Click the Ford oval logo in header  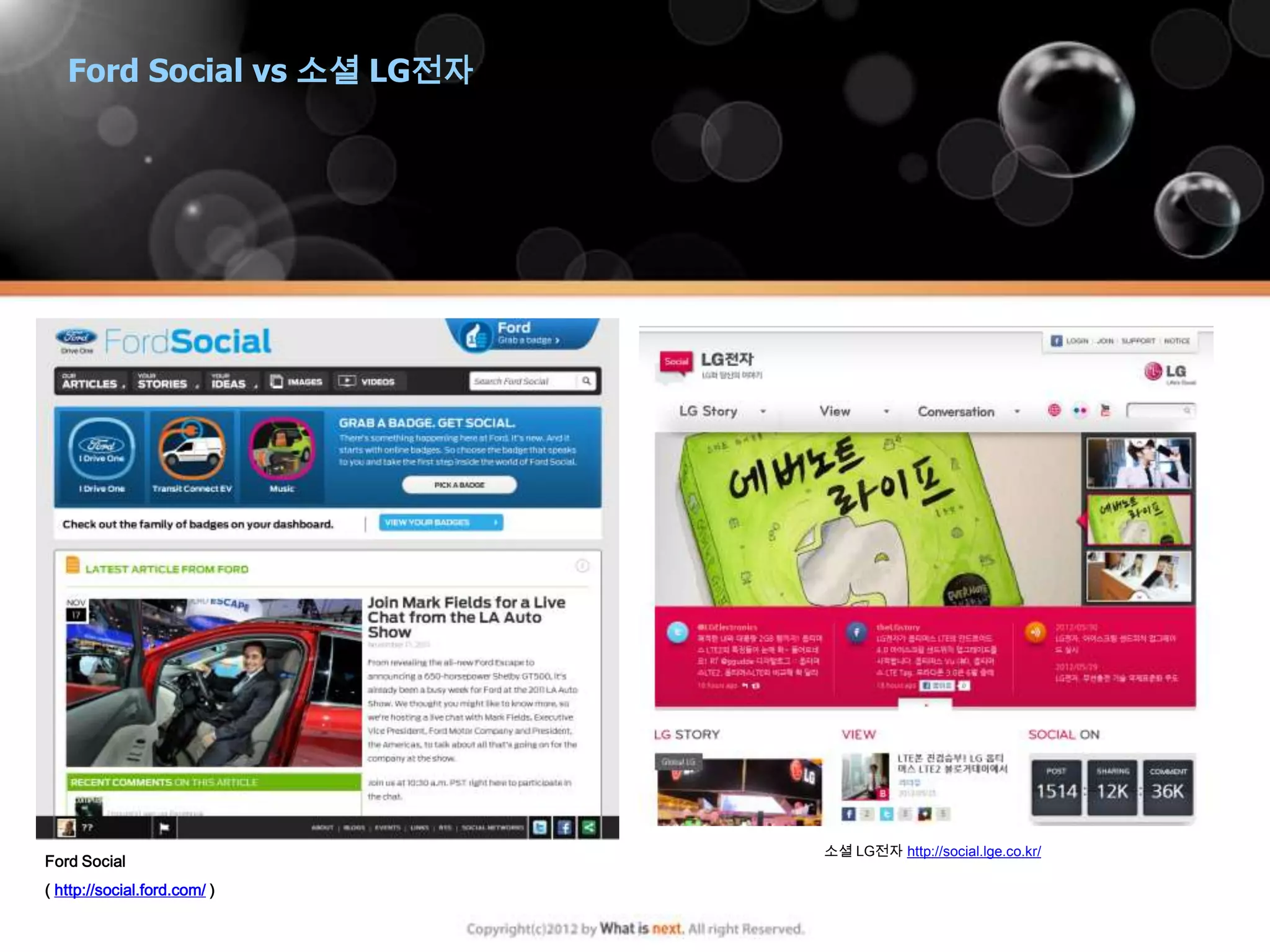point(76,337)
